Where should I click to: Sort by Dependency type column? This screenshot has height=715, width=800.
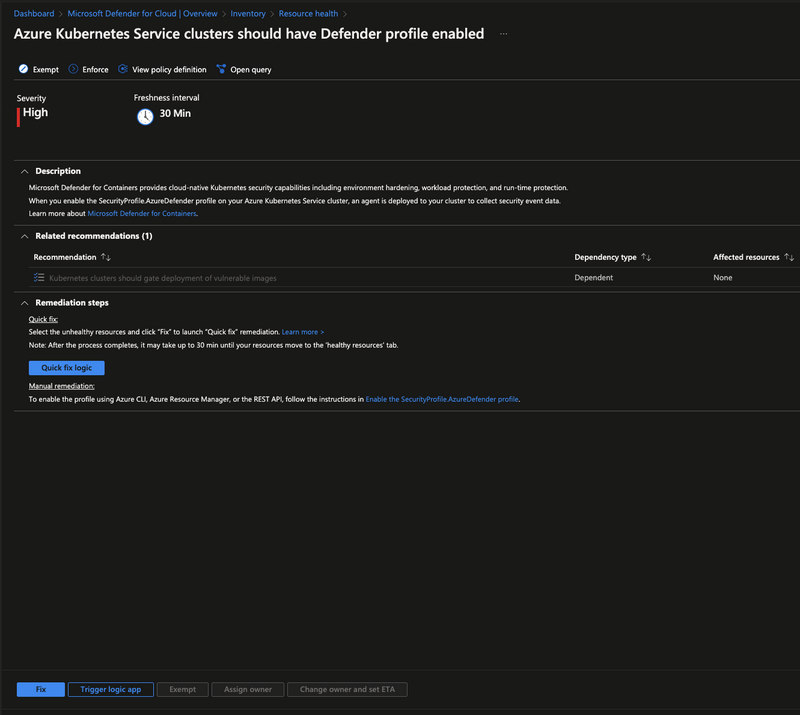646,258
